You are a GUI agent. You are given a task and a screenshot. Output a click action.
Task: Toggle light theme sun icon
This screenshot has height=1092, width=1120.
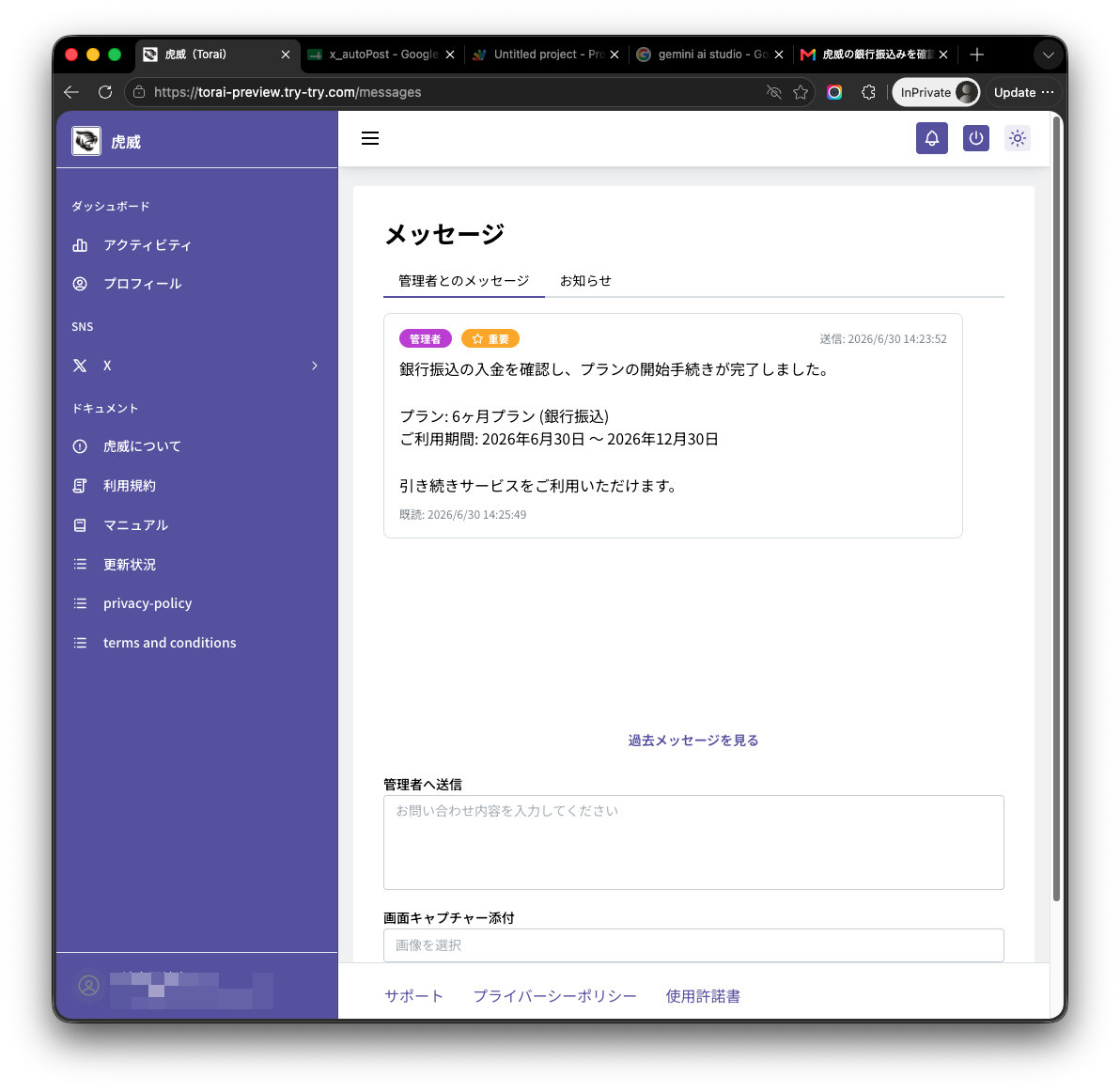pos(1018,138)
